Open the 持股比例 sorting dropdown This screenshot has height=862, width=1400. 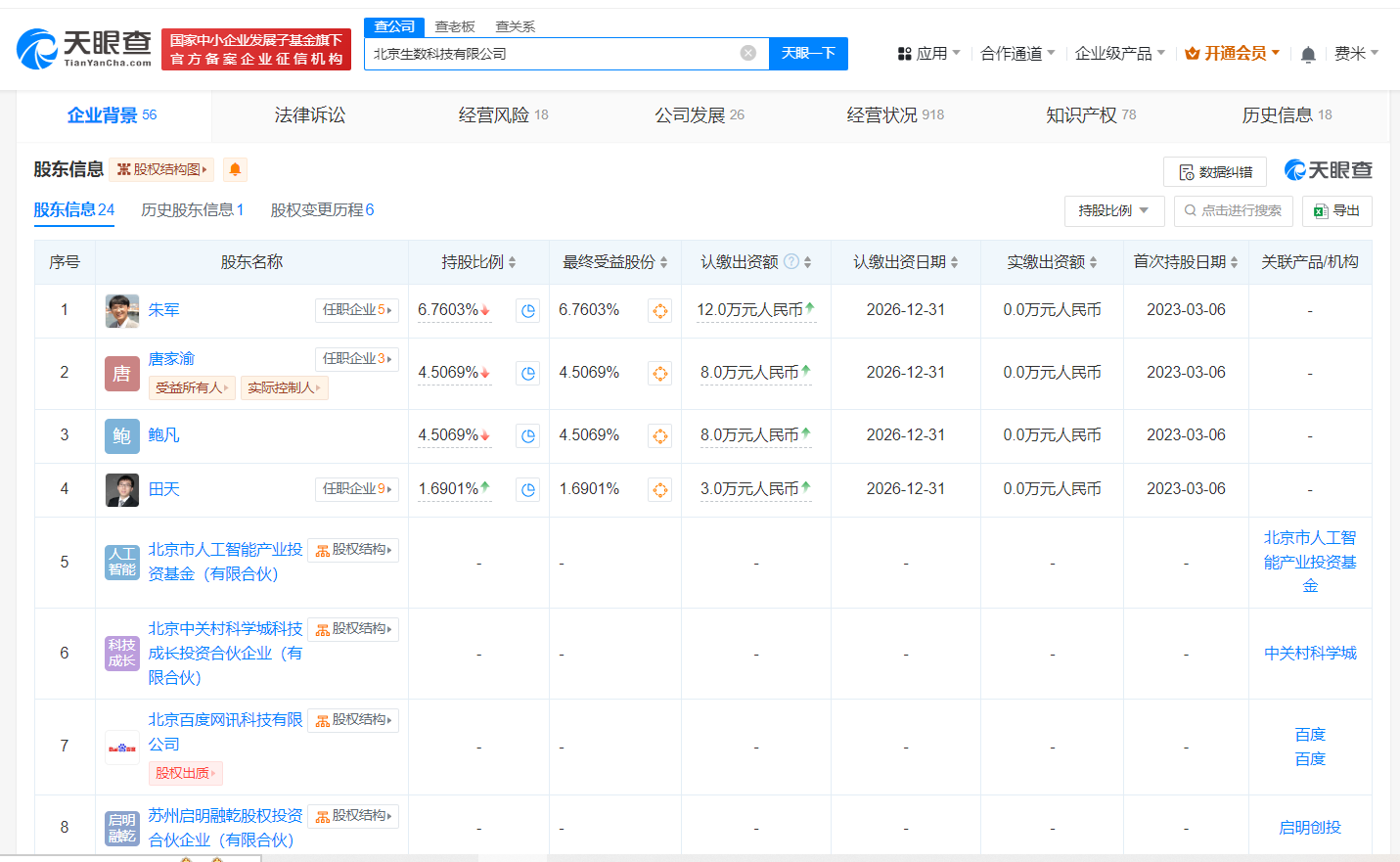click(x=1112, y=210)
